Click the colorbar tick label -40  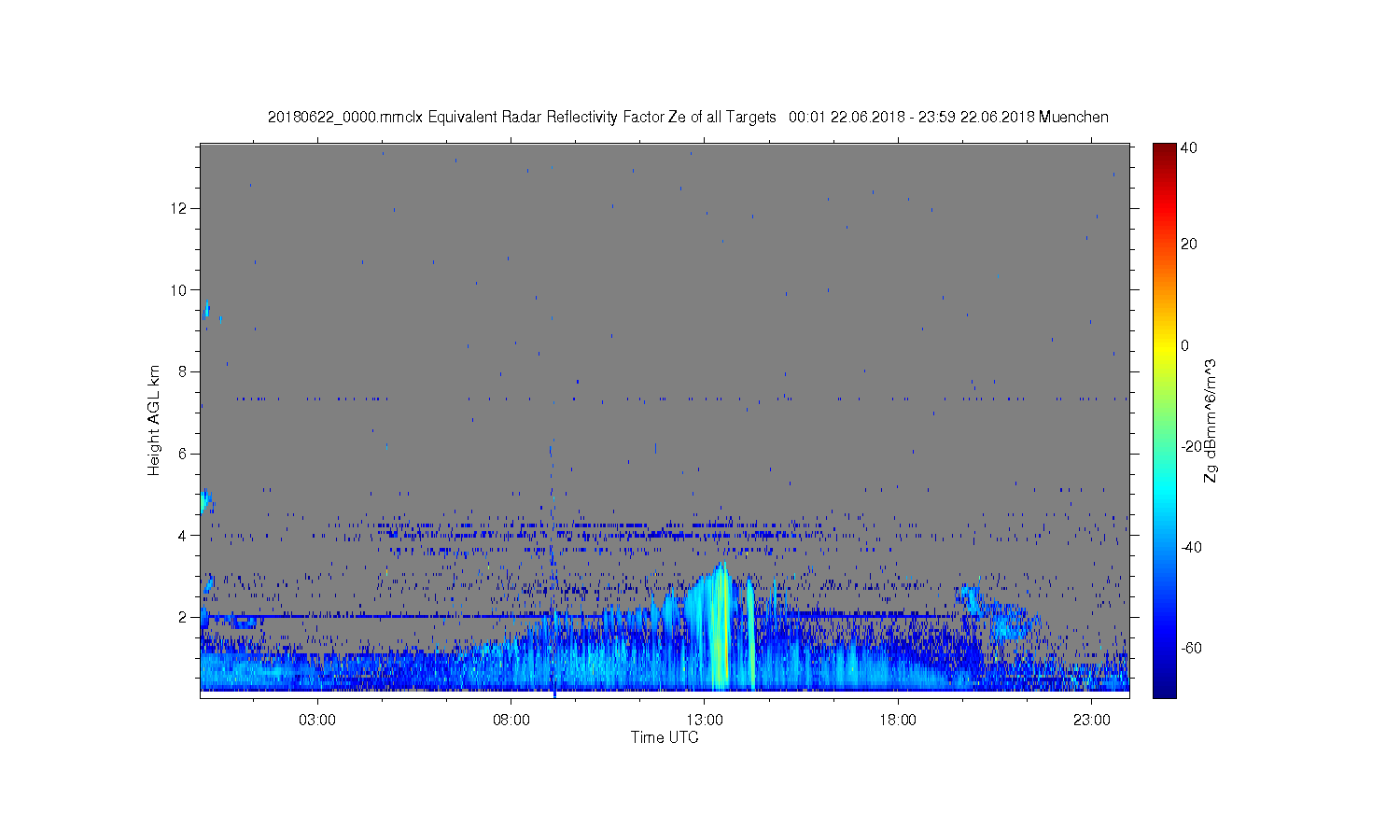coord(1191,547)
